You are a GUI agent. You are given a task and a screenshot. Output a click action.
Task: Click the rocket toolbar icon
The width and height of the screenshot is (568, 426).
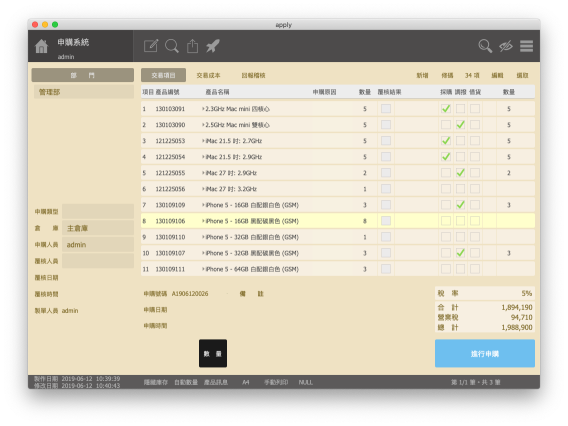click(x=213, y=46)
